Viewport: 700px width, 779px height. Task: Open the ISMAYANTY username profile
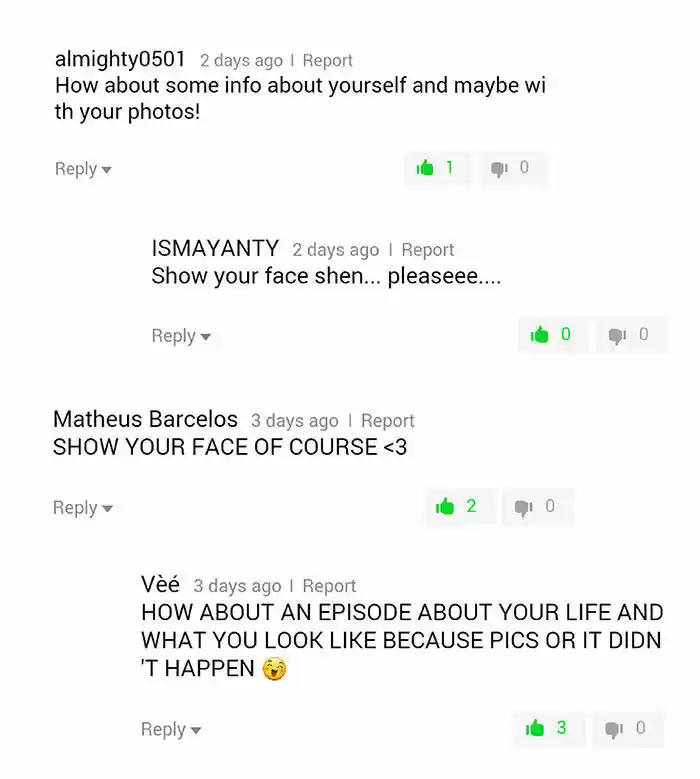pos(215,248)
